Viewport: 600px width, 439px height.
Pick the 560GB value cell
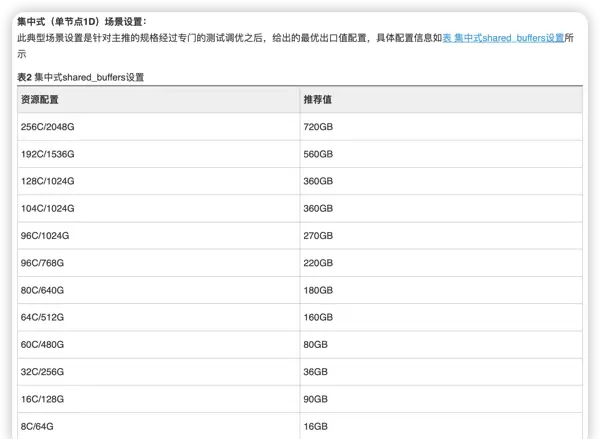(318, 154)
